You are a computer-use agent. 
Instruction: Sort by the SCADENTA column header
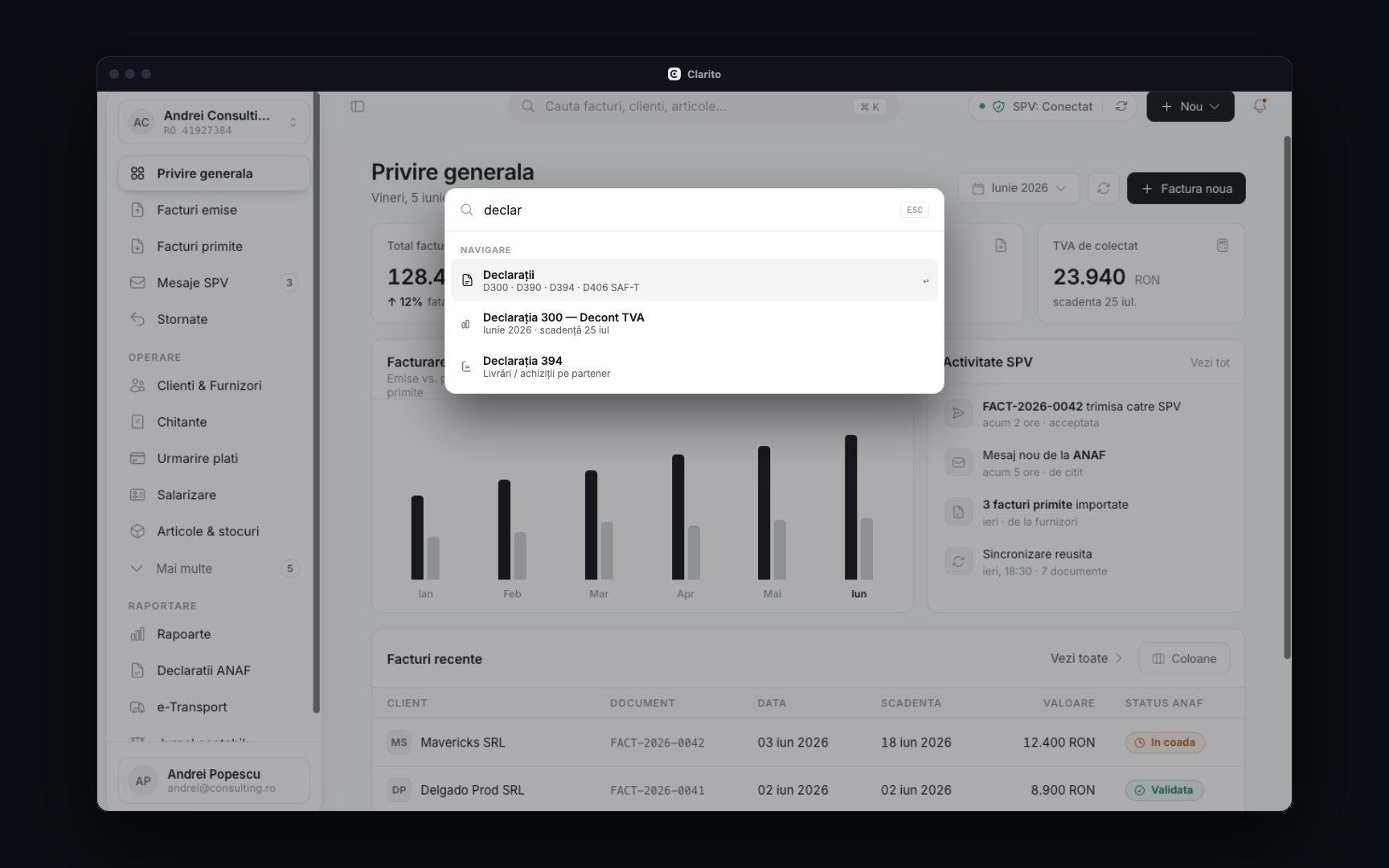click(x=911, y=703)
